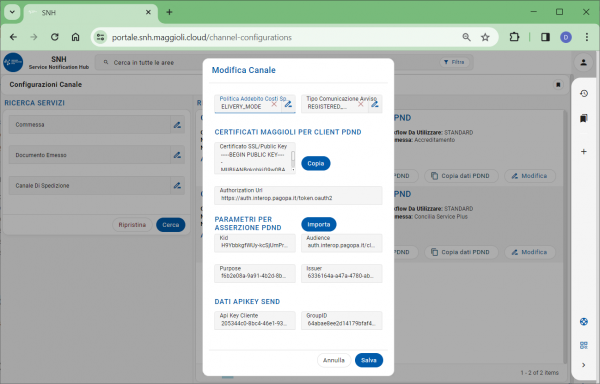Open the browser tab list dropdown
Viewport: 600px width, 384px height.
click(12, 12)
